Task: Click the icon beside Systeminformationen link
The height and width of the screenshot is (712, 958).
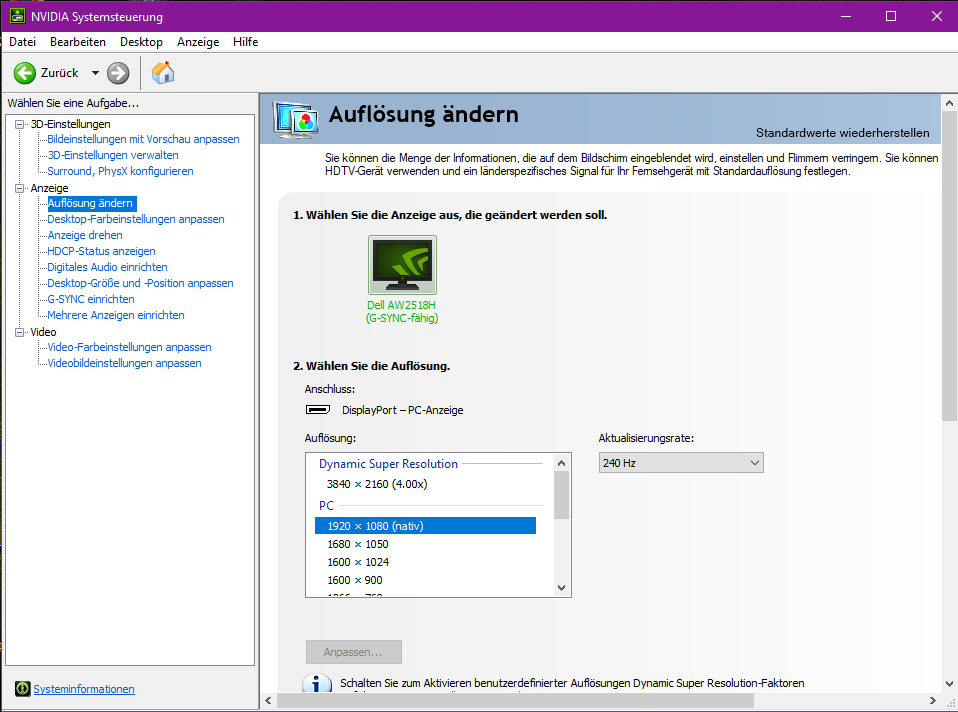Action: click(x=21, y=689)
